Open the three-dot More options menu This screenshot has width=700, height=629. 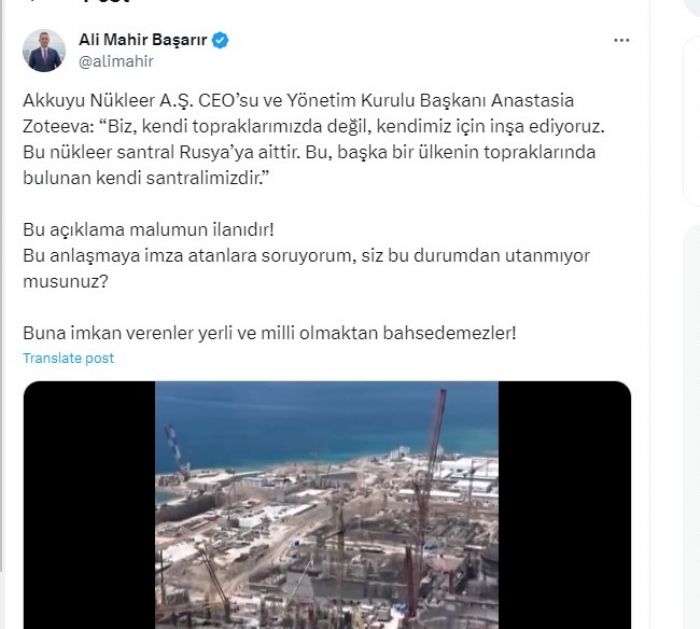[621, 40]
